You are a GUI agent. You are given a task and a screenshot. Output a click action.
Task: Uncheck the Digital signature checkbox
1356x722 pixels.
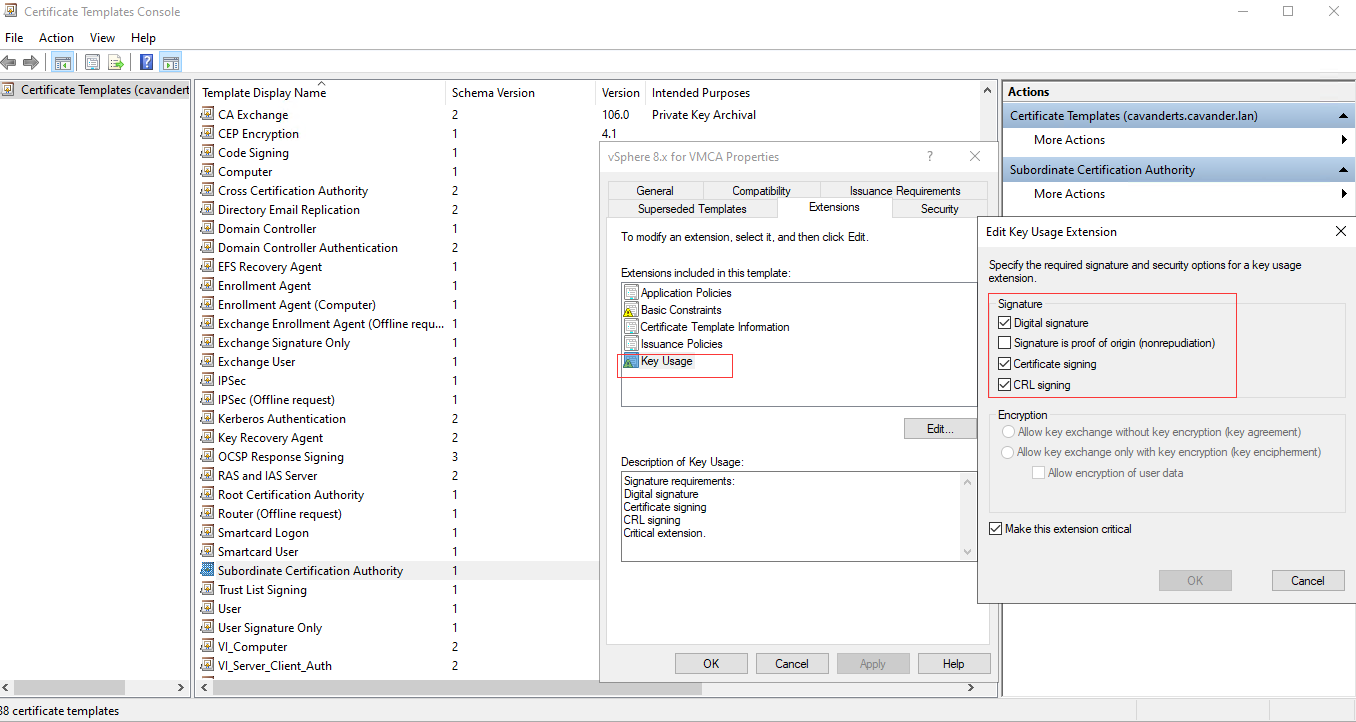click(1005, 323)
